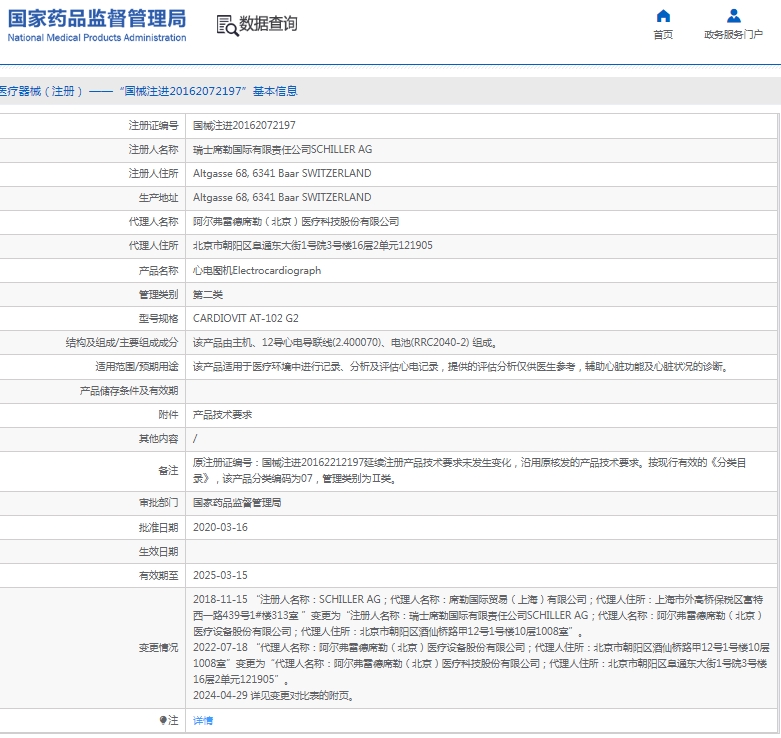The height and width of the screenshot is (738, 781).
Task: Select approval date 2020-03-16
Action: tap(220, 527)
